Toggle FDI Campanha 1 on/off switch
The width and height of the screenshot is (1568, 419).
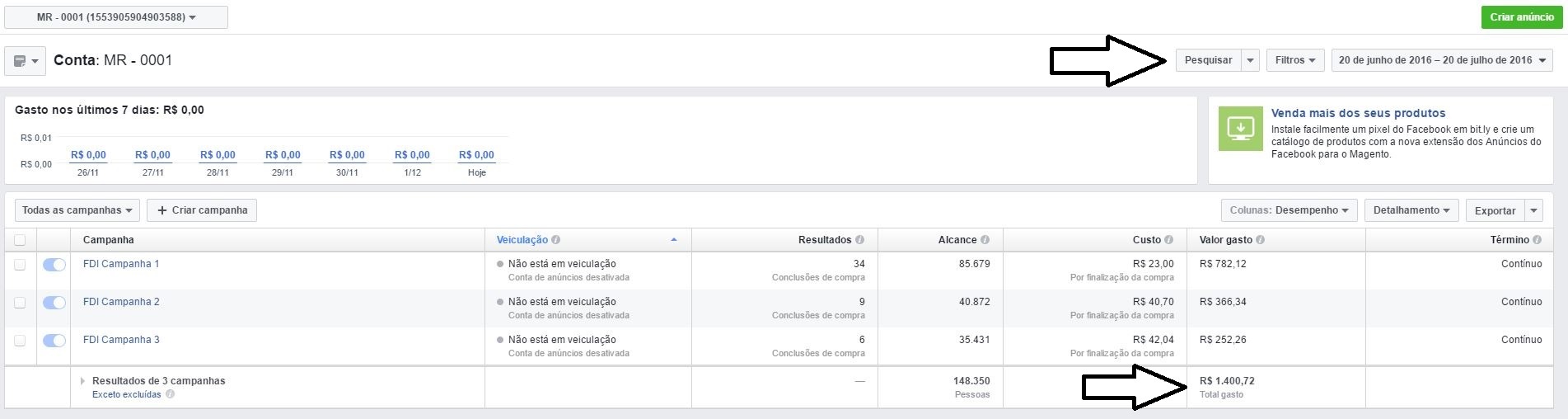(x=54, y=265)
